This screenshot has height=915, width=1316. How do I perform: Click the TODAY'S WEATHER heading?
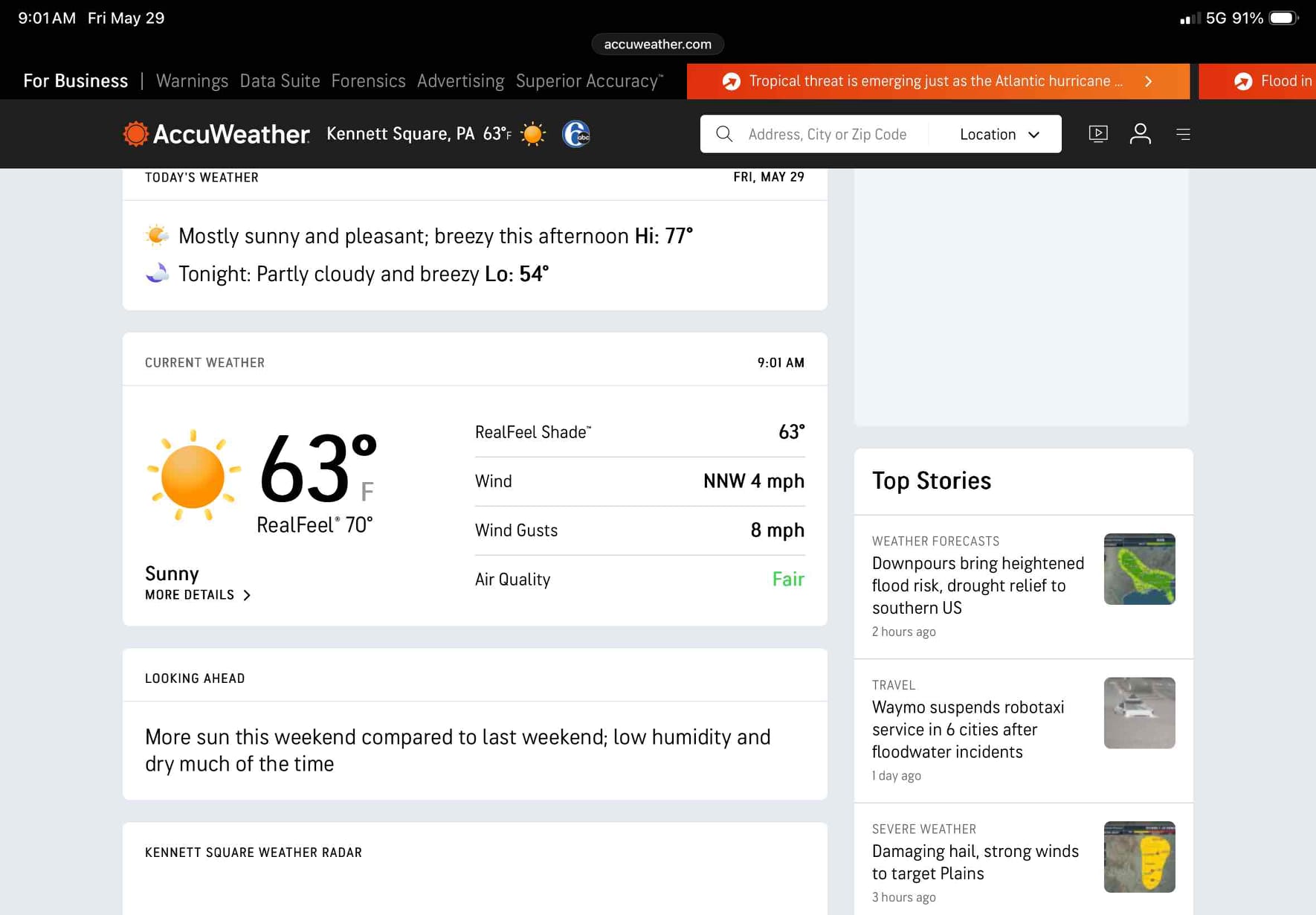point(201,177)
